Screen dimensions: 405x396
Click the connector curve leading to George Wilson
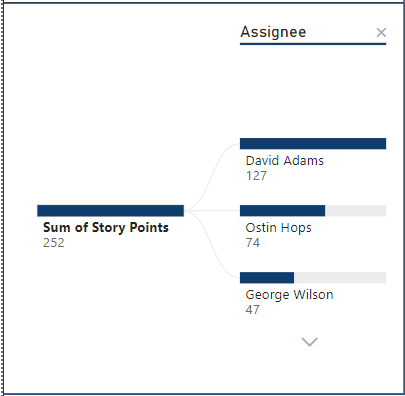213,244
